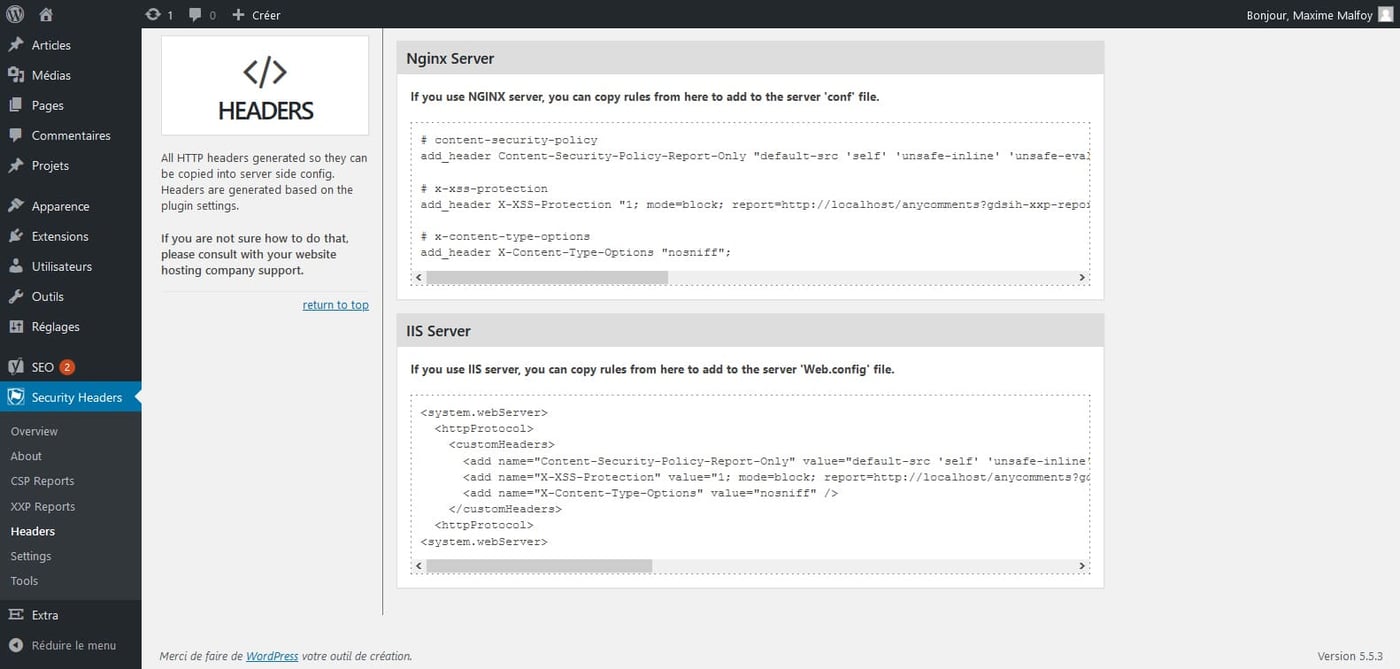The image size is (1400, 669).
Task: Switch to the CSP Reports section
Action: tap(42, 480)
